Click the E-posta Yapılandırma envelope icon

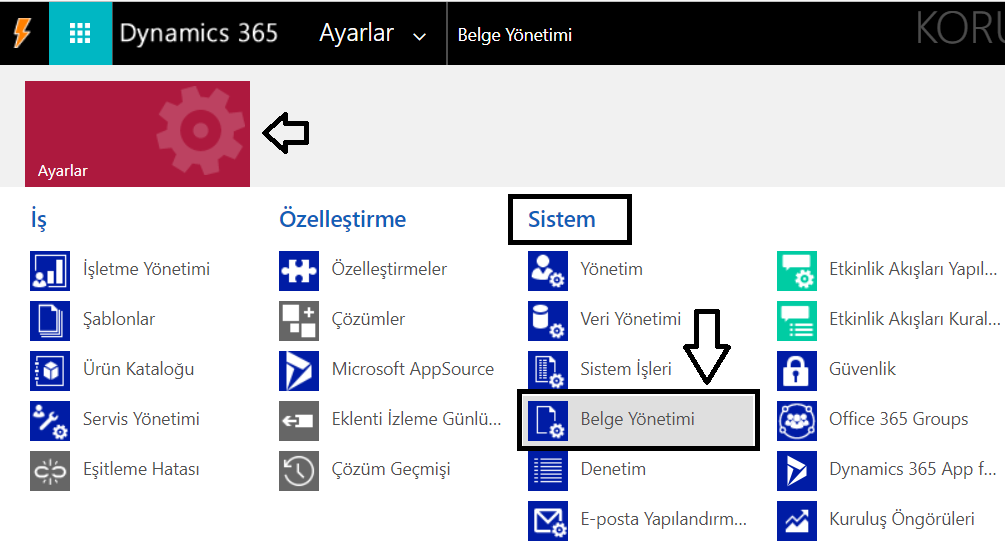[x=548, y=521]
